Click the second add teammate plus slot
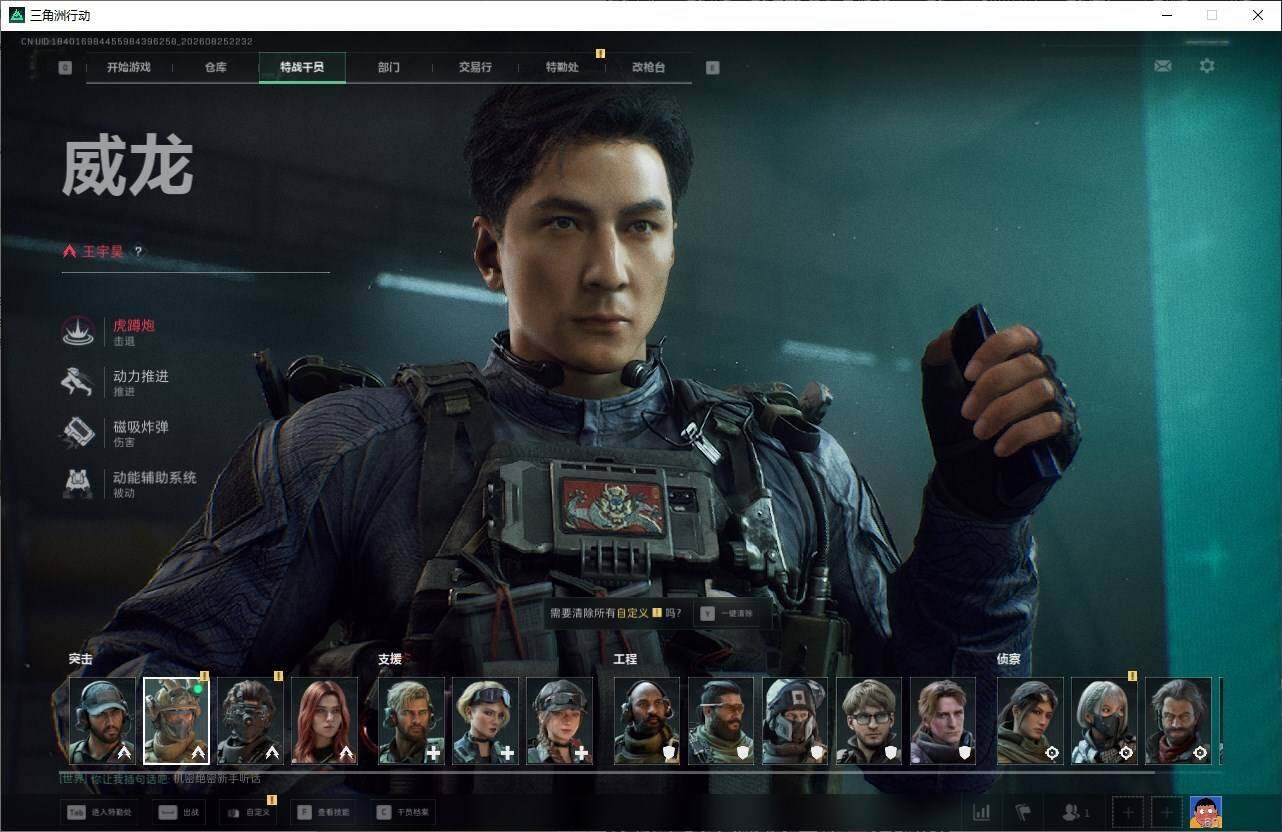This screenshot has height=832, width=1282. [1166, 812]
